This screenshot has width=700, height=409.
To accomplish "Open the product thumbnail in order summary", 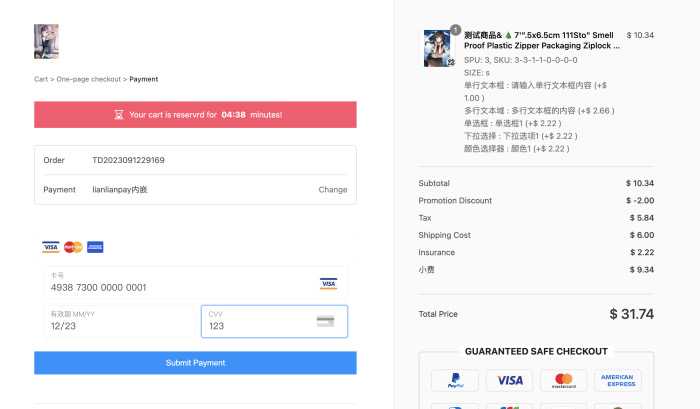I will pos(438,48).
